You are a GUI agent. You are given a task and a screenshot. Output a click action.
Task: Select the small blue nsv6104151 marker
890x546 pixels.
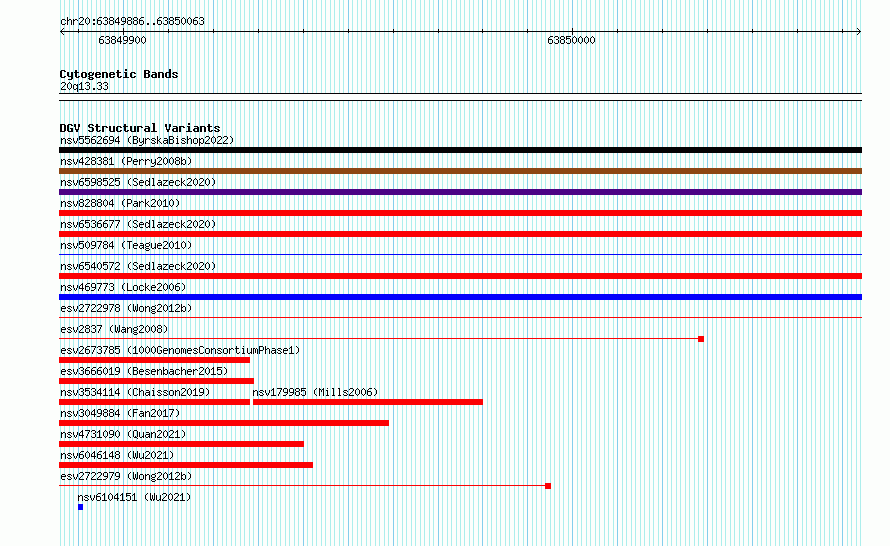(81, 507)
